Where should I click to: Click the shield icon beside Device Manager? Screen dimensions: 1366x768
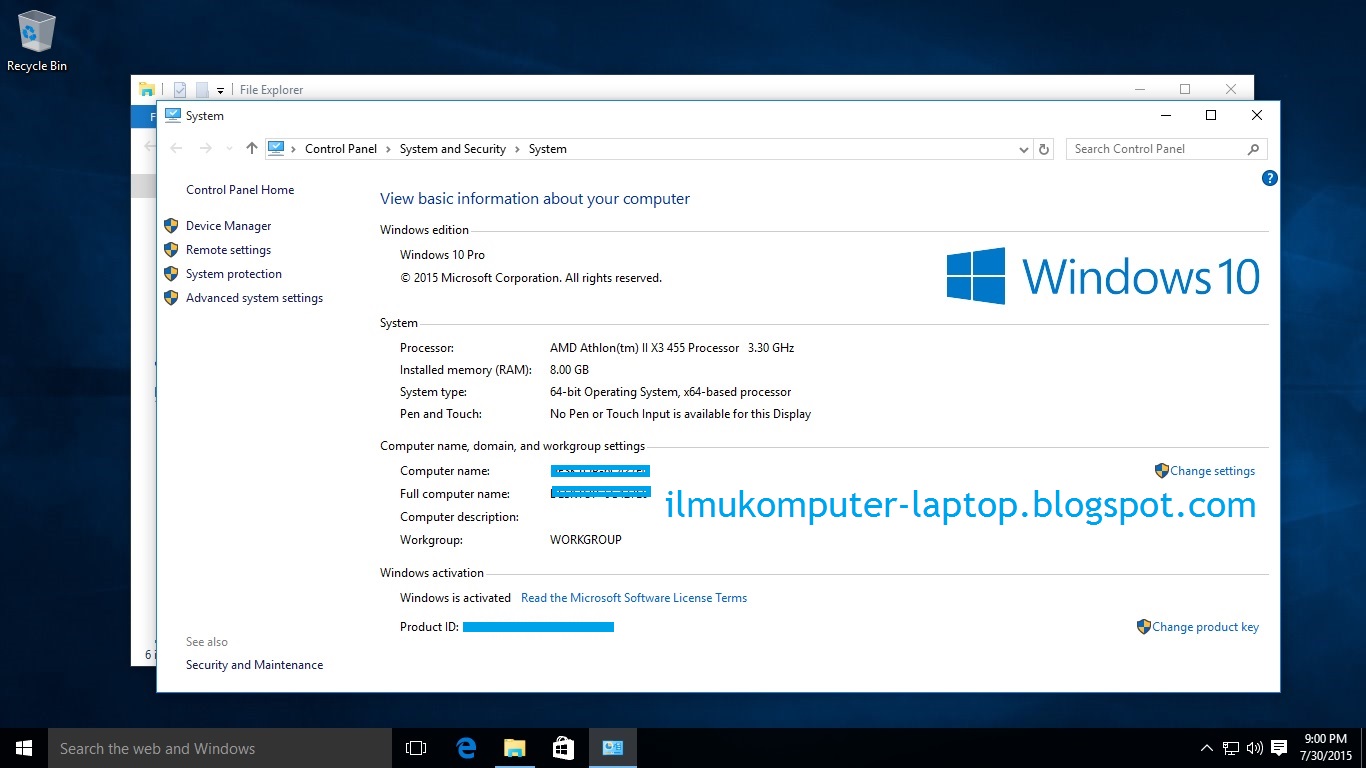(171, 226)
